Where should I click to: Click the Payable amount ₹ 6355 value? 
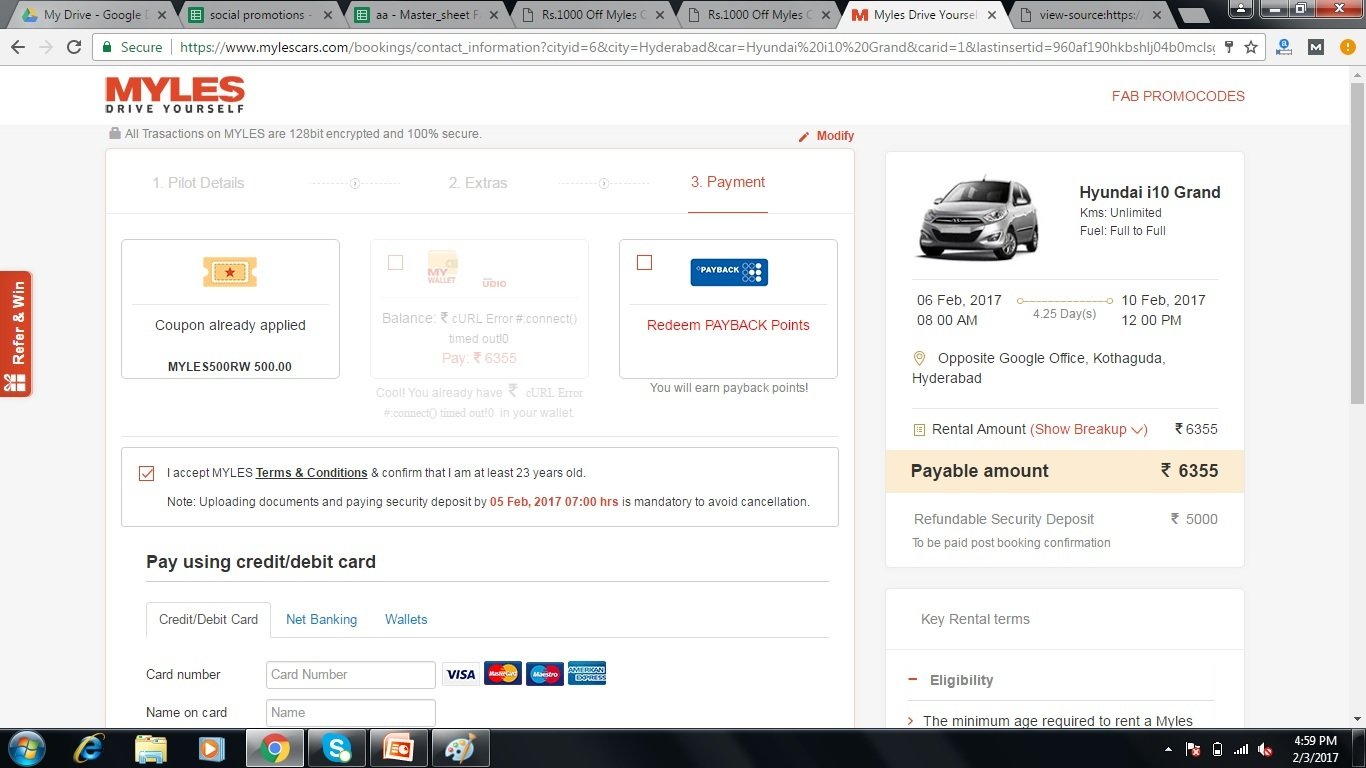tap(1189, 471)
